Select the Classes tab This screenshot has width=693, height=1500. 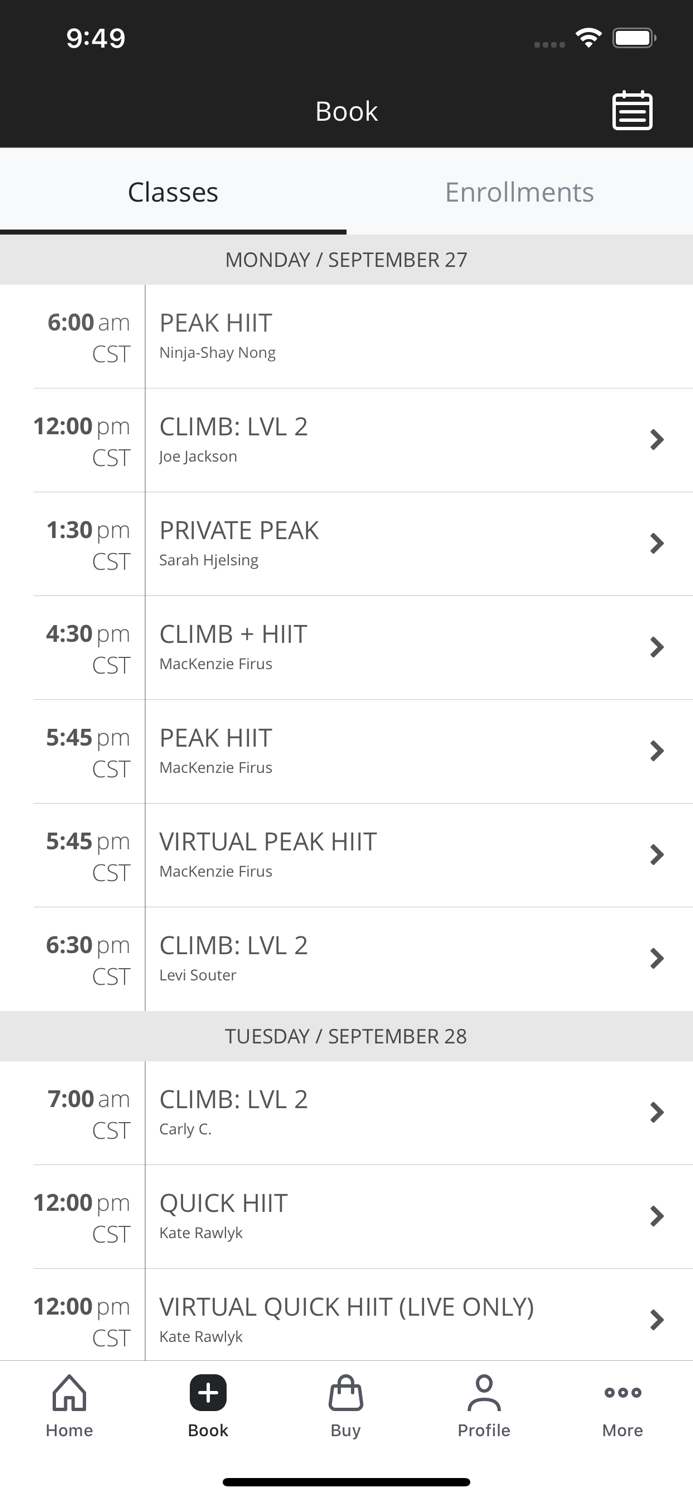tap(173, 192)
